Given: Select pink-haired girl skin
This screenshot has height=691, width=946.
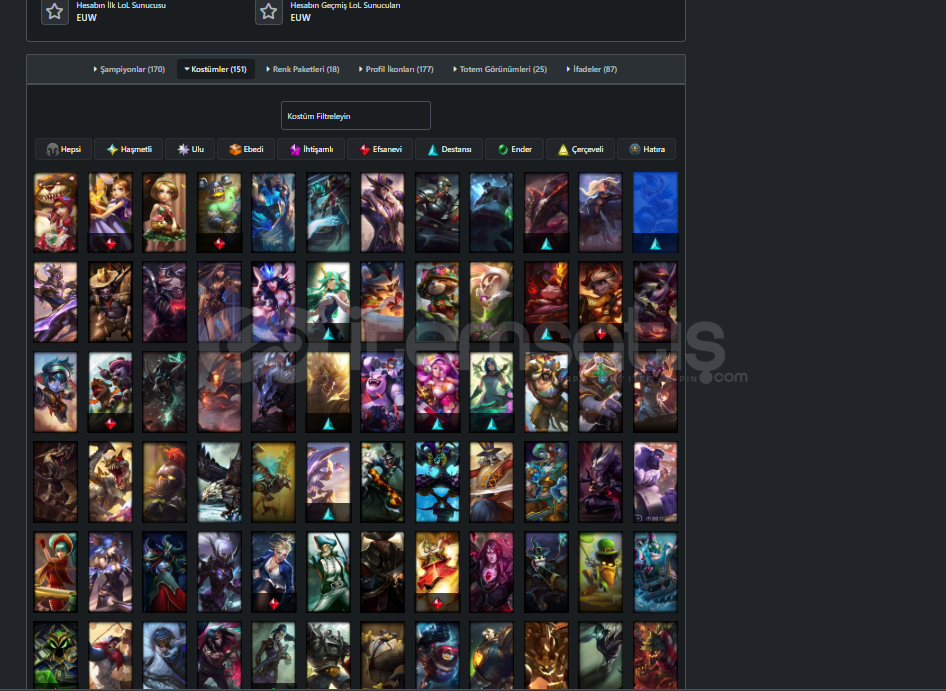Looking at the screenshot, I should pyautogui.click(x=437, y=392).
